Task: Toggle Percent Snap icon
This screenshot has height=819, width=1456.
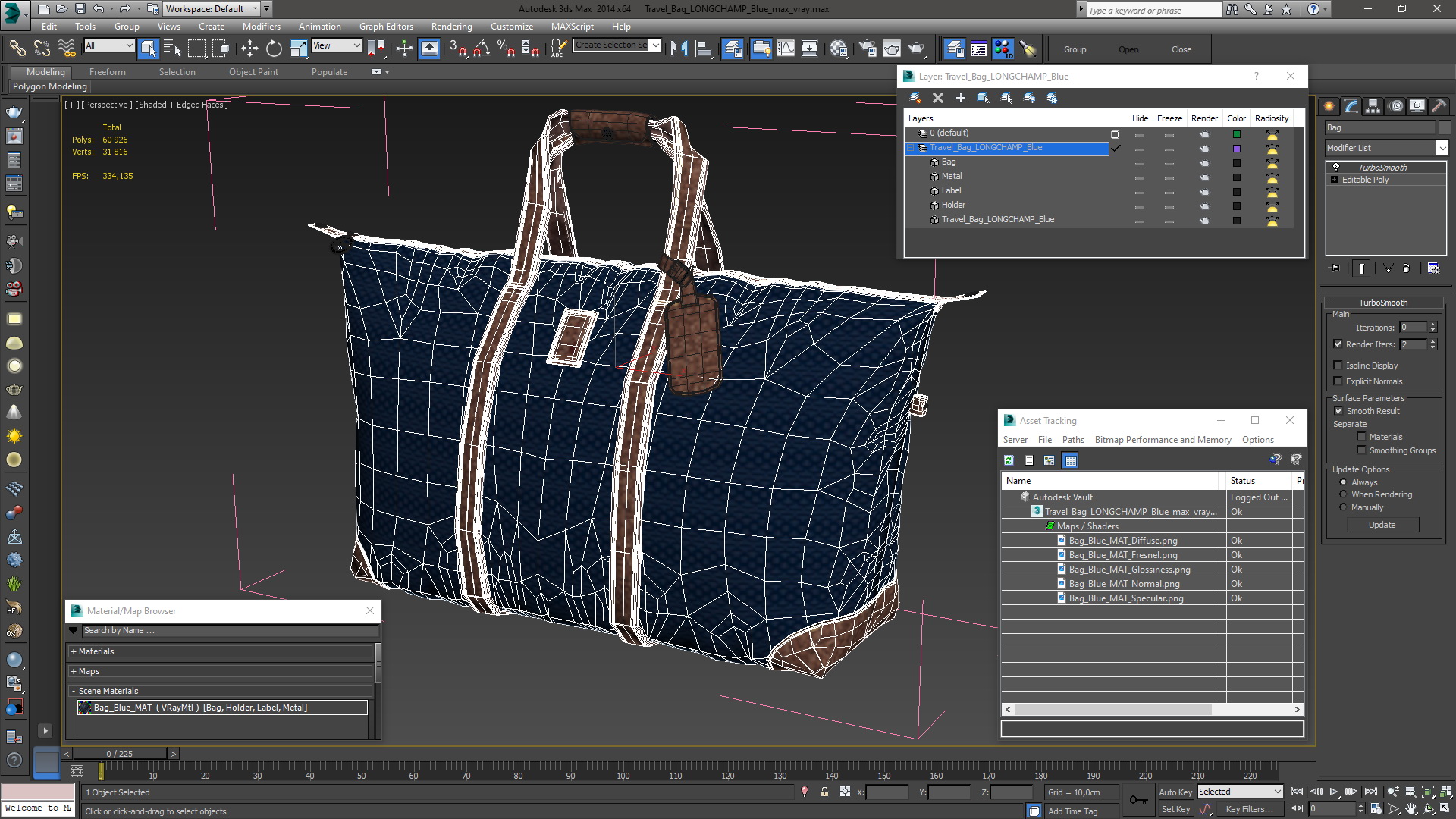Action: point(506,49)
